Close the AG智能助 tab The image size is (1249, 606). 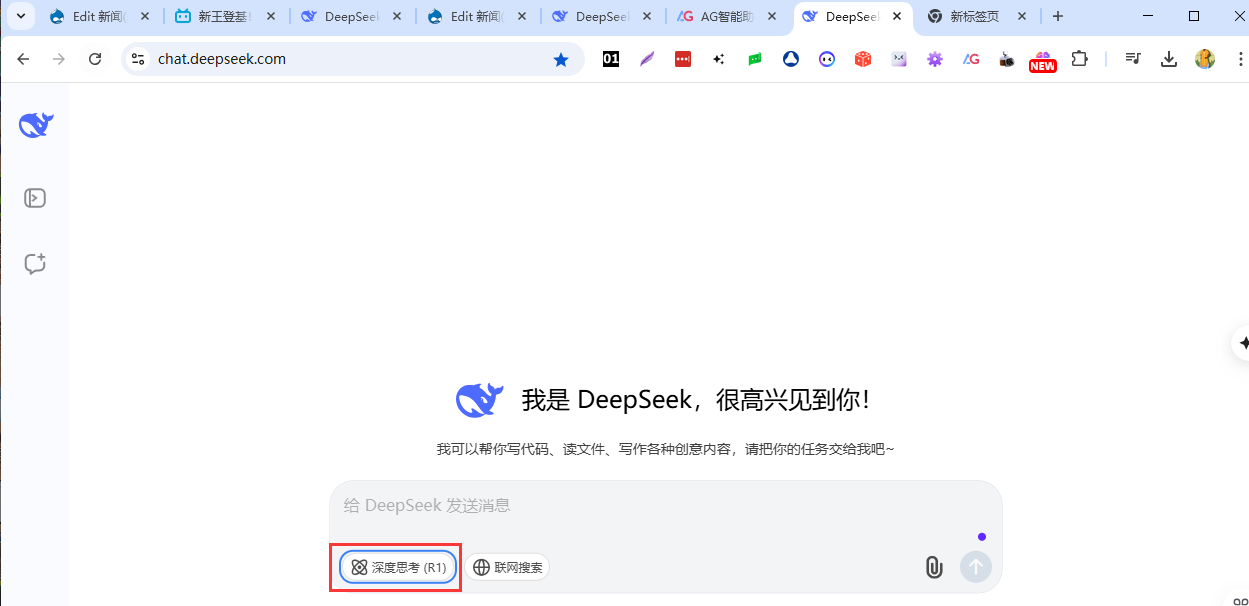[x=771, y=16]
